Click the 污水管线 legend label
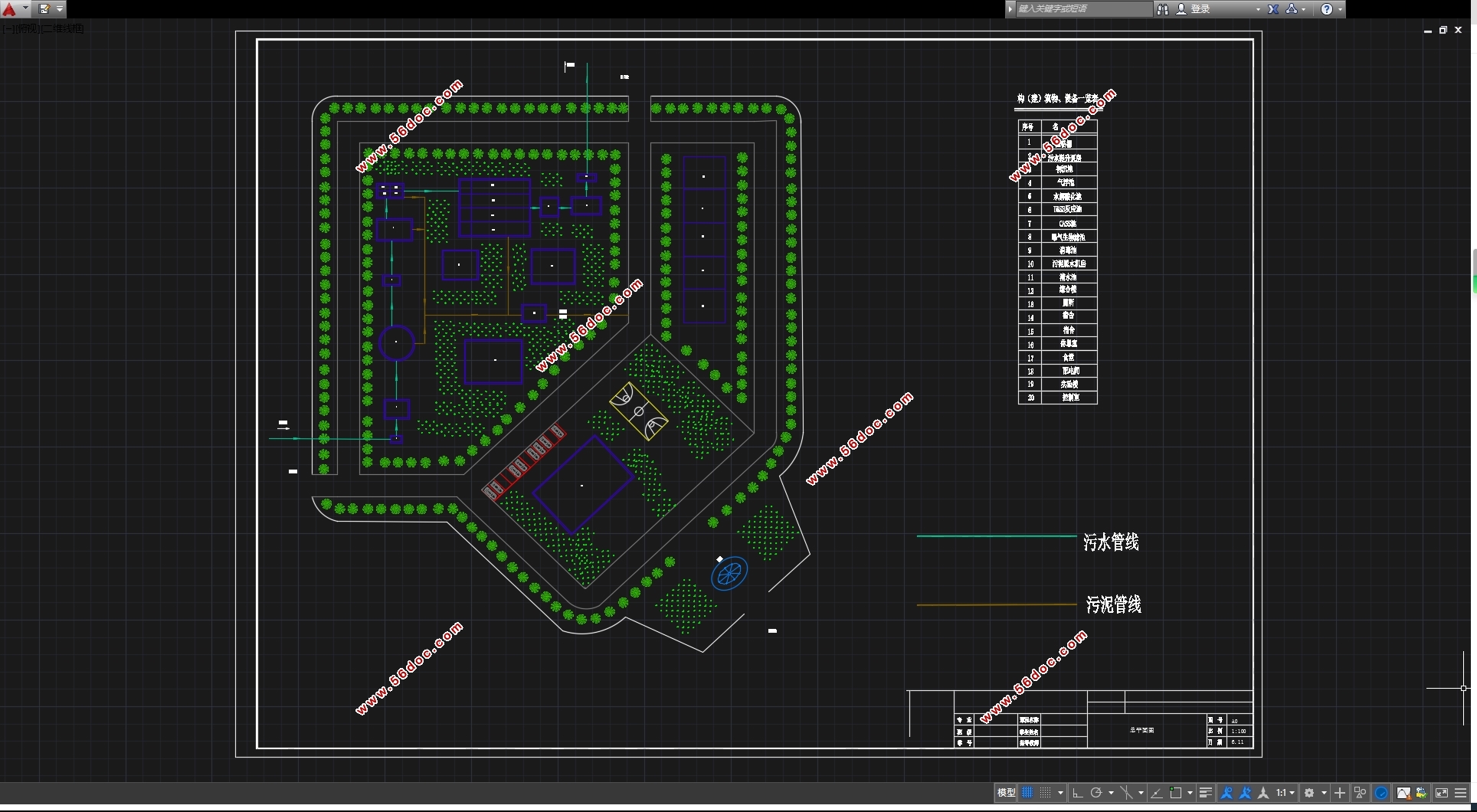 (x=1111, y=542)
